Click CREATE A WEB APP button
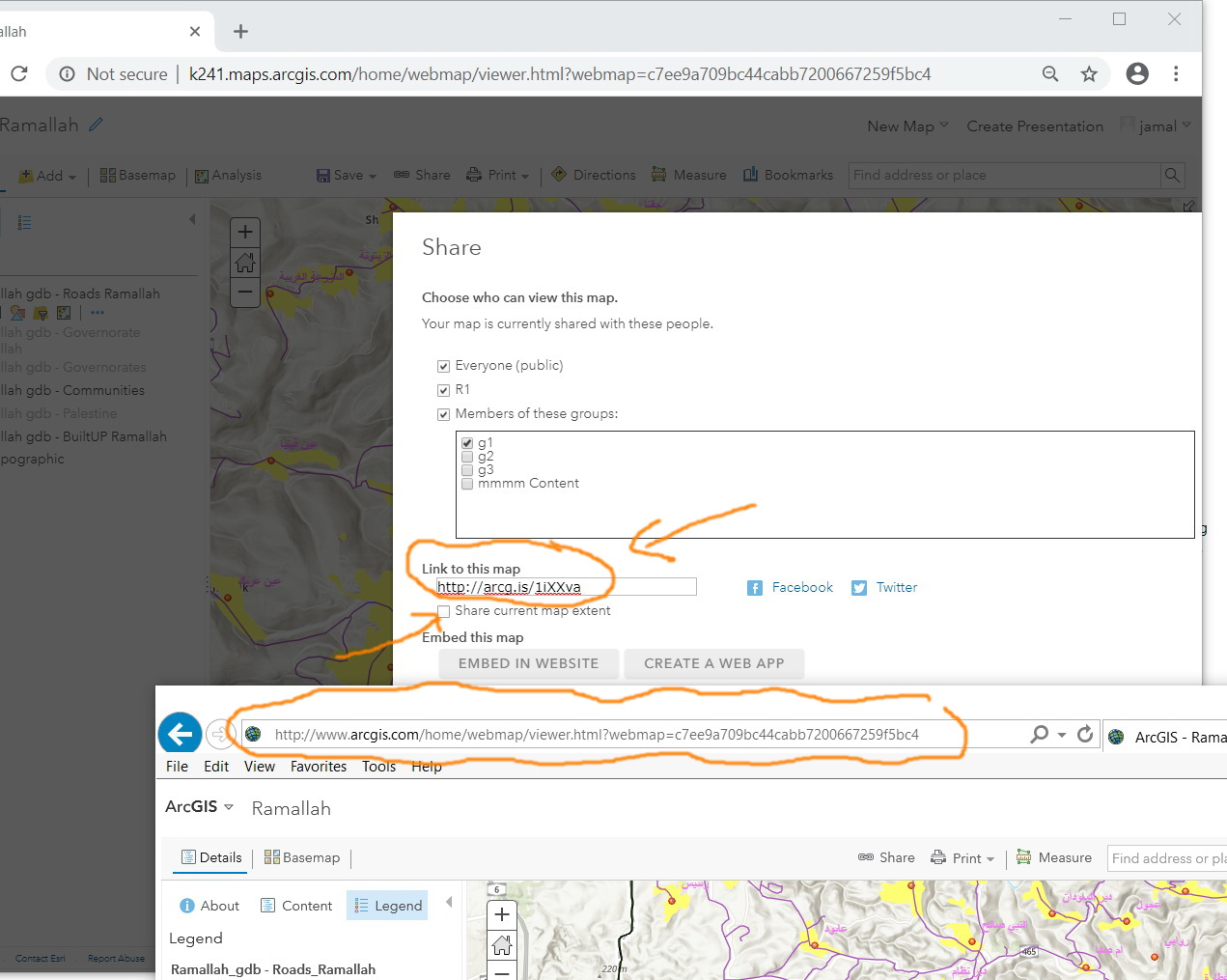This screenshot has width=1227, height=980. pos(714,663)
